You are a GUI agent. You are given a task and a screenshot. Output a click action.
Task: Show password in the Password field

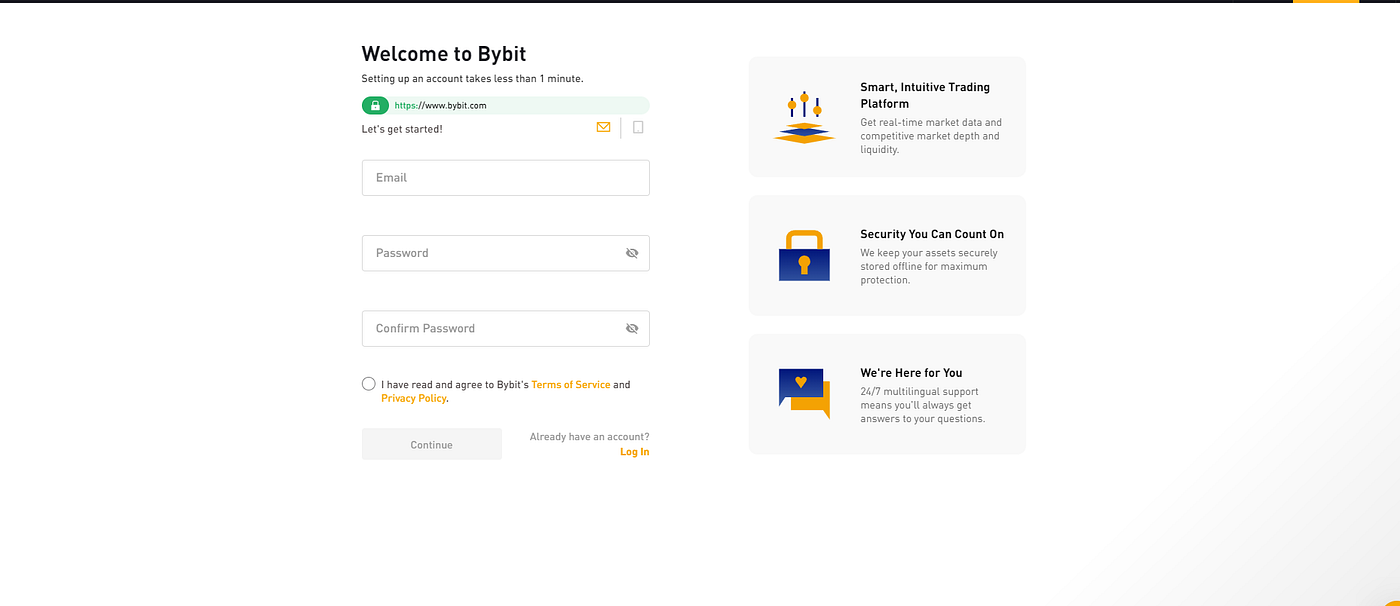[632, 253]
